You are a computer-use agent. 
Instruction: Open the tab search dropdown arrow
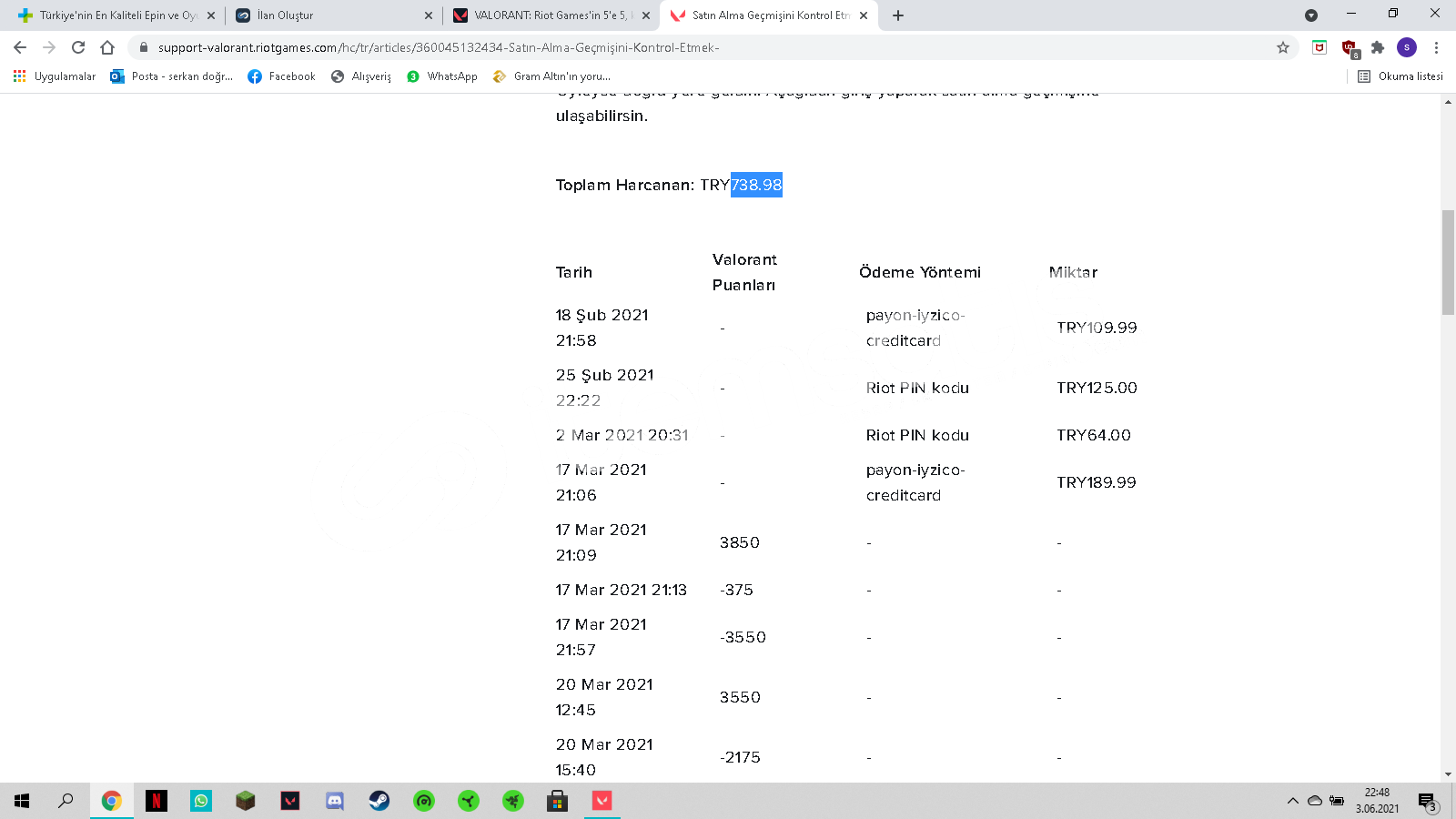coord(1311,15)
